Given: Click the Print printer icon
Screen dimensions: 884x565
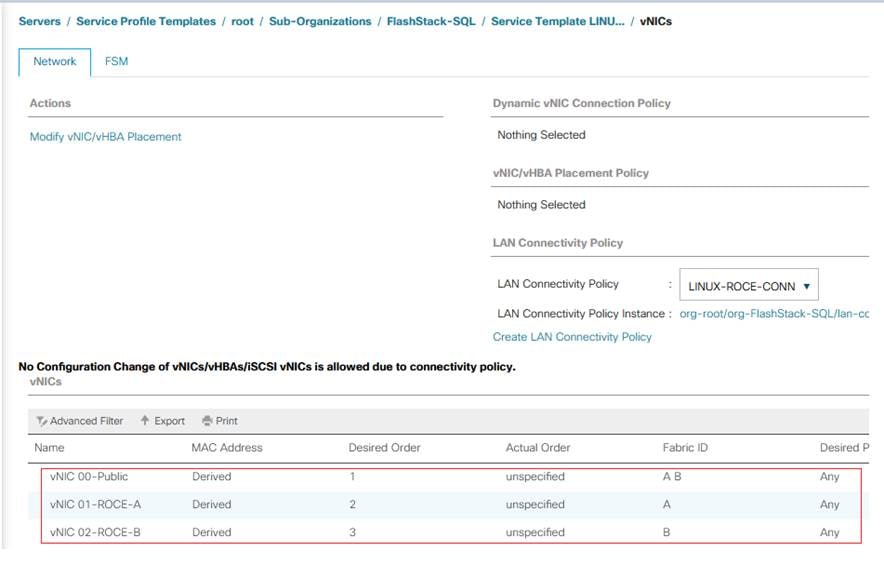Looking at the screenshot, I should [x=207, y=421].
